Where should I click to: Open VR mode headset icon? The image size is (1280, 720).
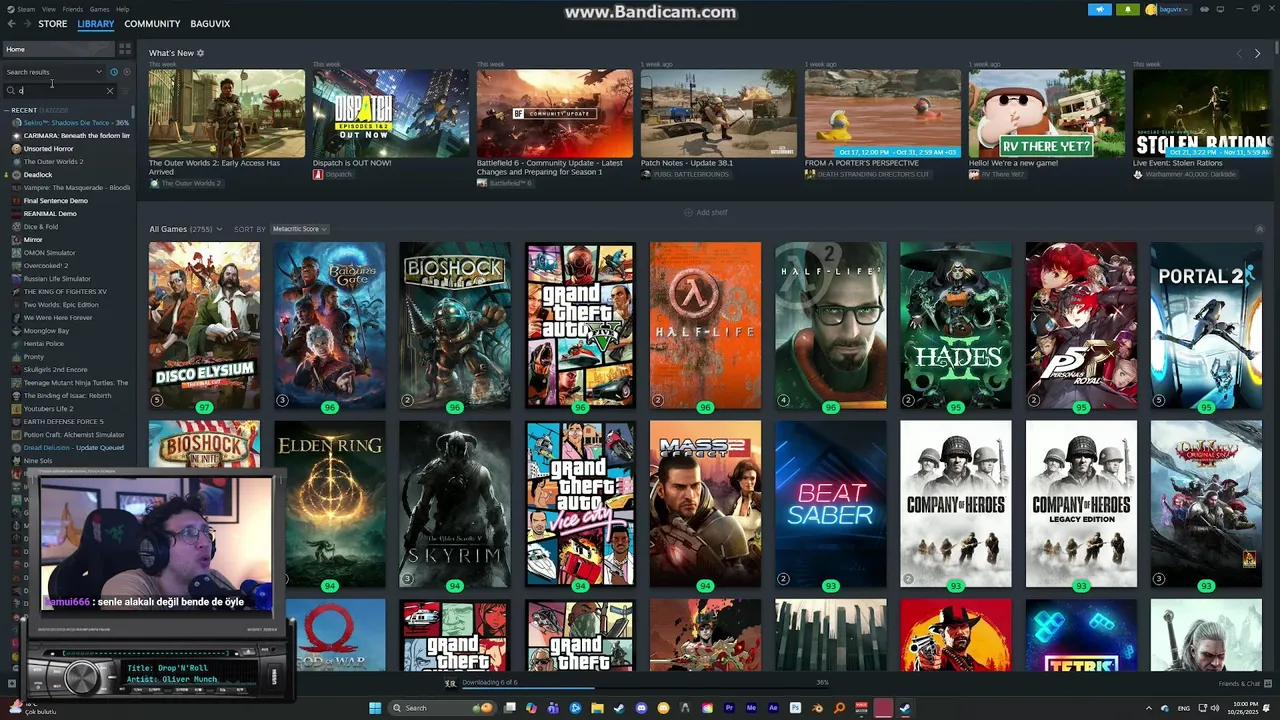tap(1203, 9)
